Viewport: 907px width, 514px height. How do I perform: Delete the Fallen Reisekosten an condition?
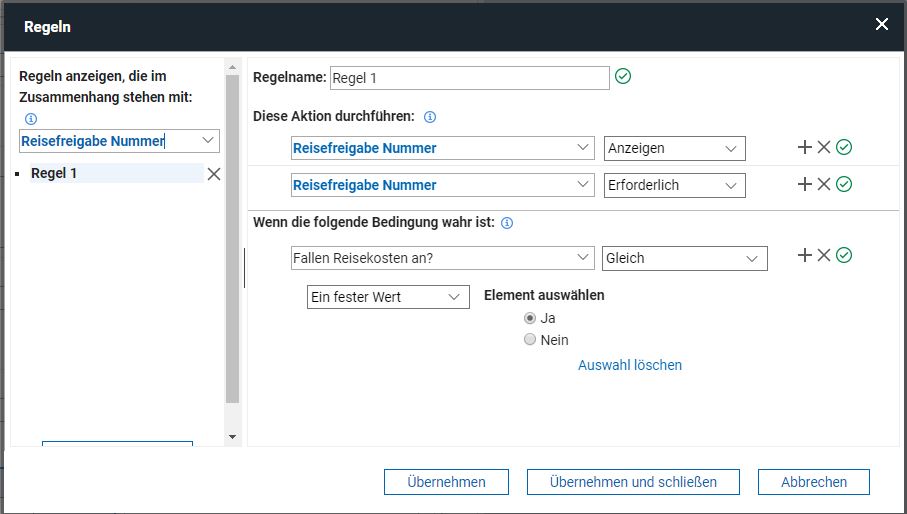click(824, 255)
